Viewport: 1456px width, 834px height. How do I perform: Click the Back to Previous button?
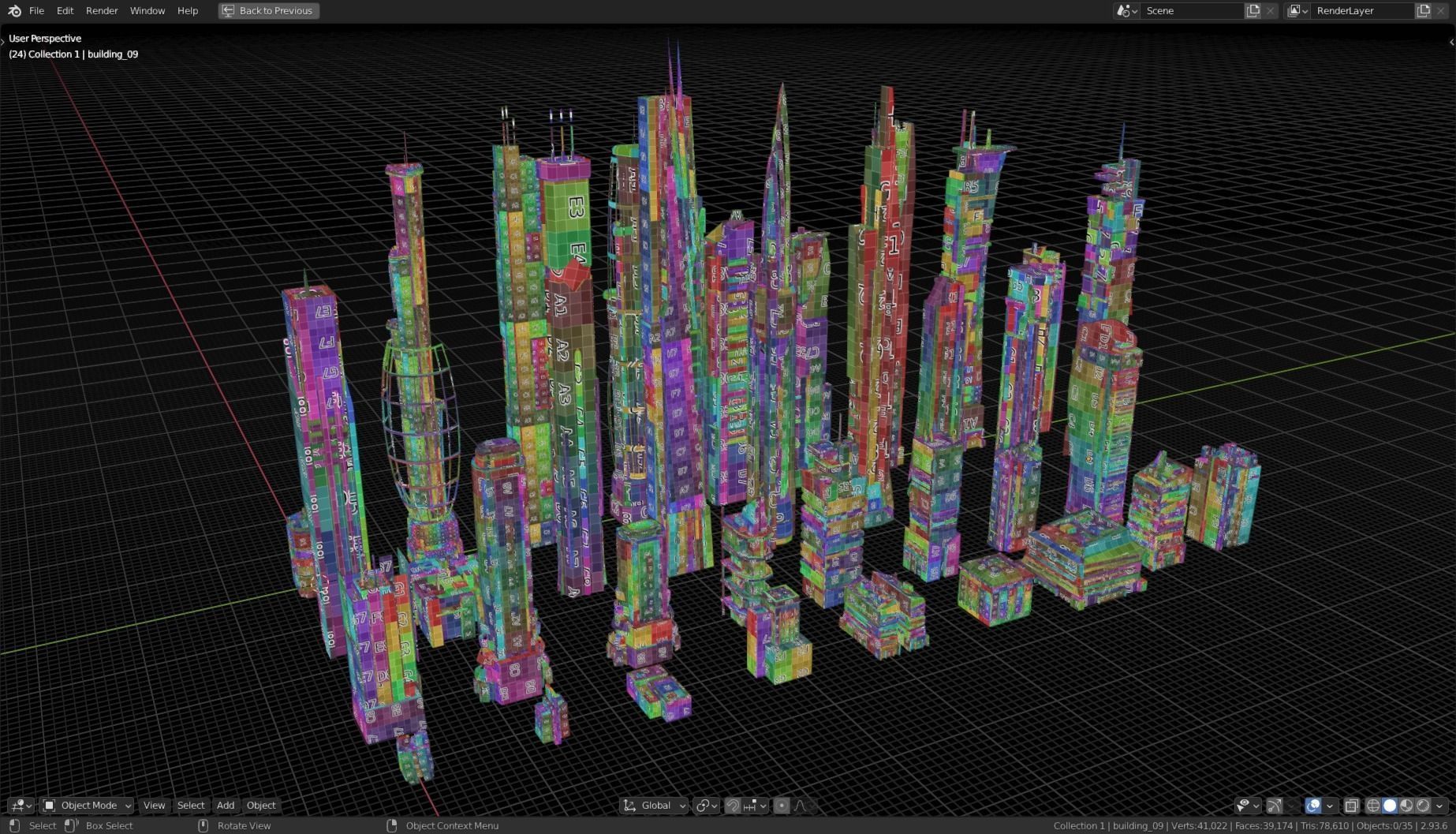(269, 11)
